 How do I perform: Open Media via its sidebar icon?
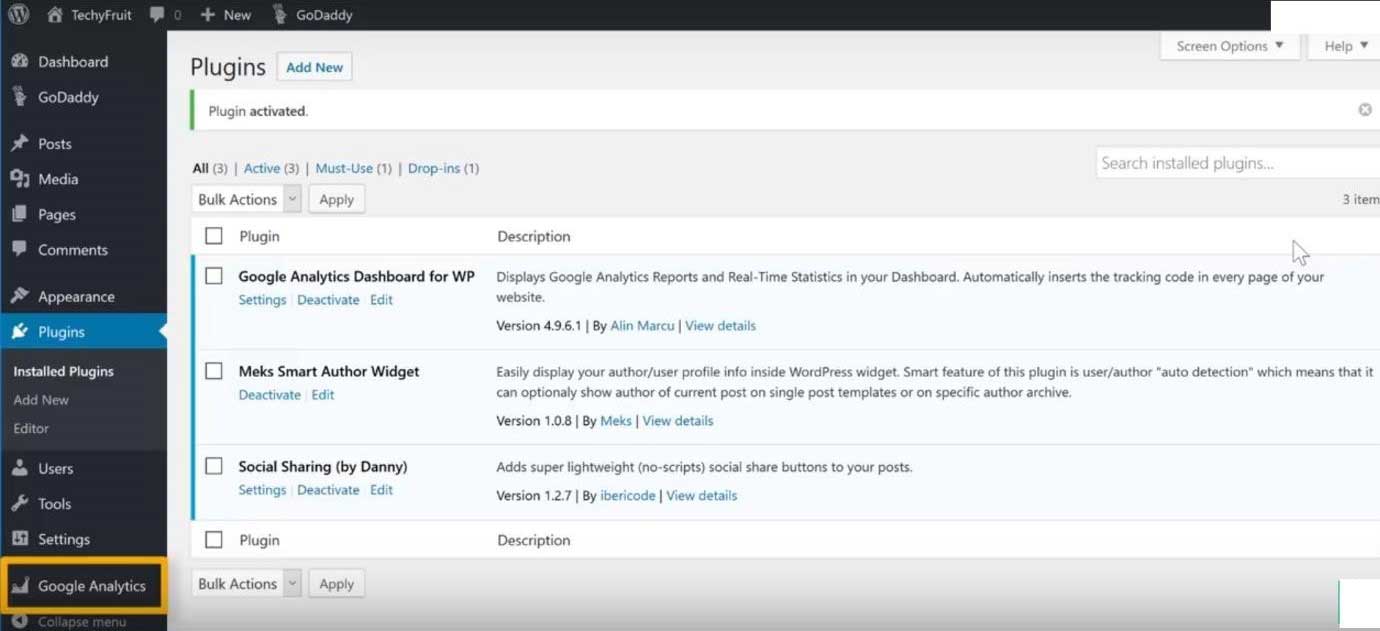point(19,179)
